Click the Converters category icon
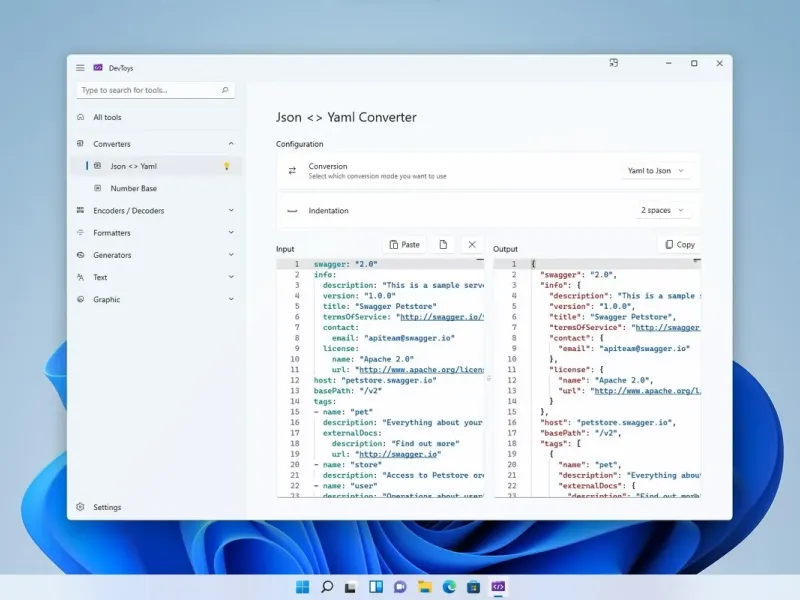 tap(80, 143)
